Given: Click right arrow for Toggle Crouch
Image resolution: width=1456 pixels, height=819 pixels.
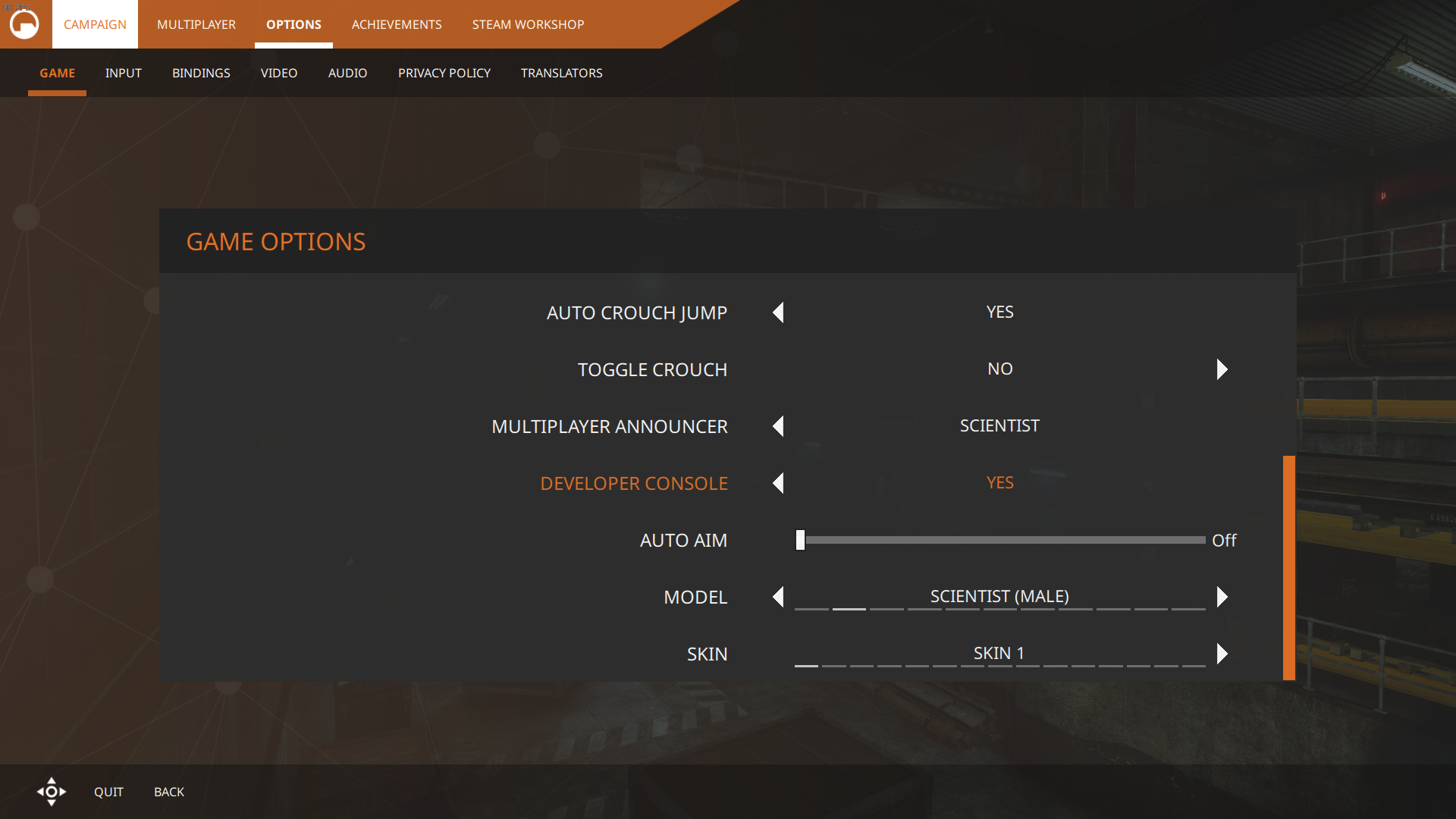Looking at the screenshot, I should coord(1222,369).
